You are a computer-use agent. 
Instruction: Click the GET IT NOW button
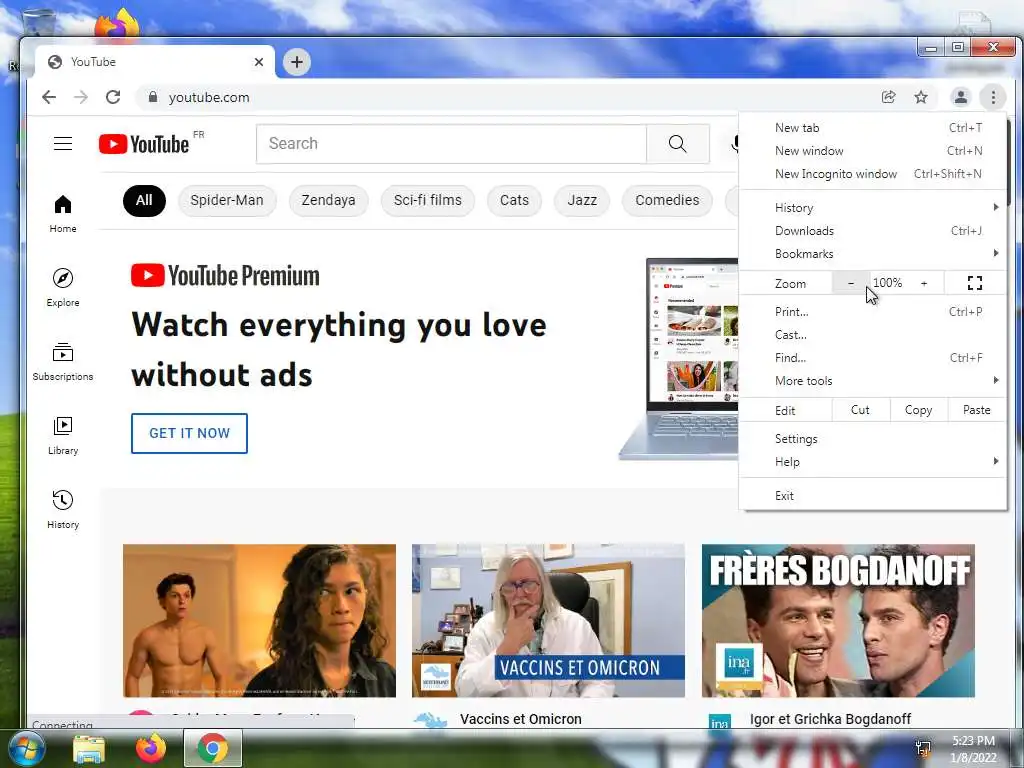click(x=189, y=433)
